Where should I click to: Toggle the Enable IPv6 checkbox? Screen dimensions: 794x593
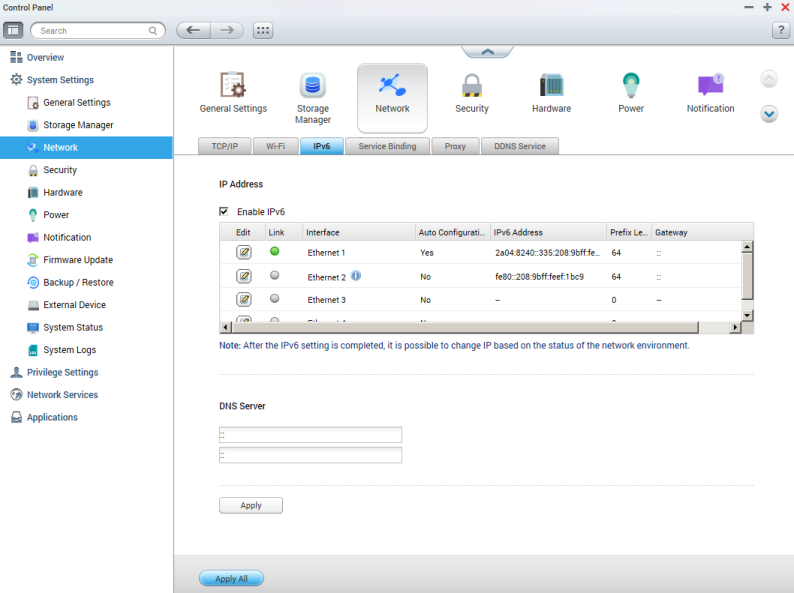224,211
